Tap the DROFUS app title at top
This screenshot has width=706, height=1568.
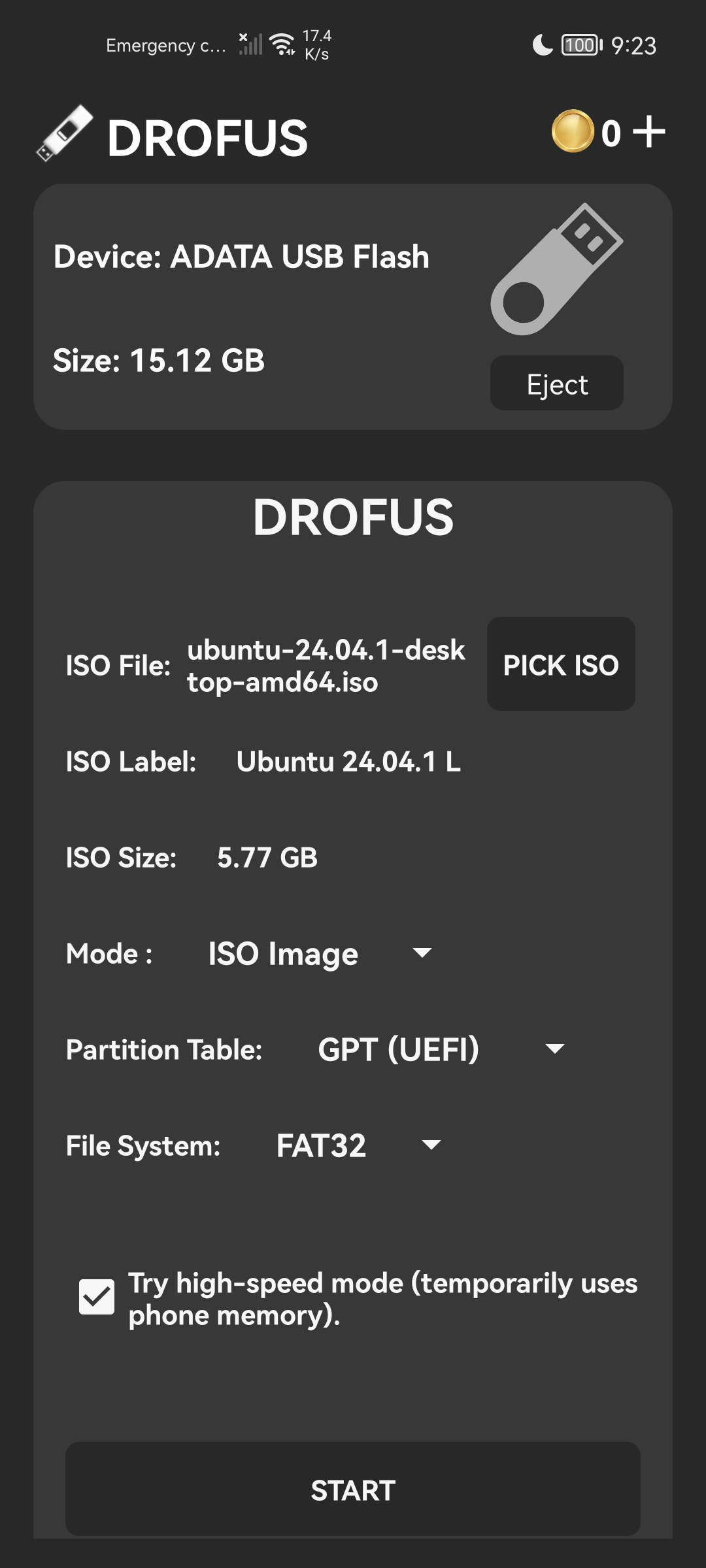point(207,138)
